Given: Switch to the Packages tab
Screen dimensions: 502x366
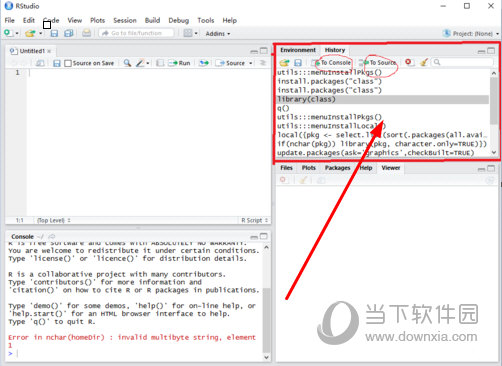Looking at the screenshot, I should pyautogui.click(x=337, y=168).
